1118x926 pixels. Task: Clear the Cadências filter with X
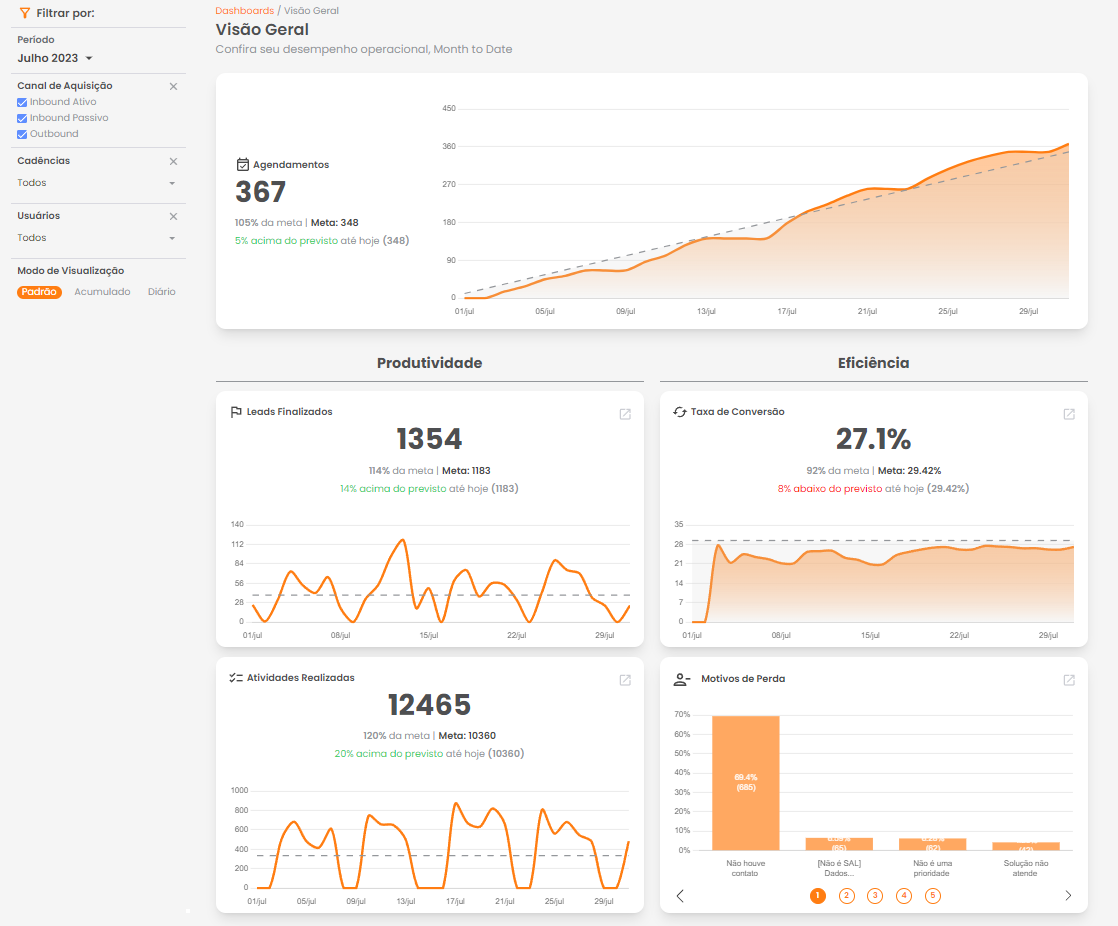click(173, 161)
